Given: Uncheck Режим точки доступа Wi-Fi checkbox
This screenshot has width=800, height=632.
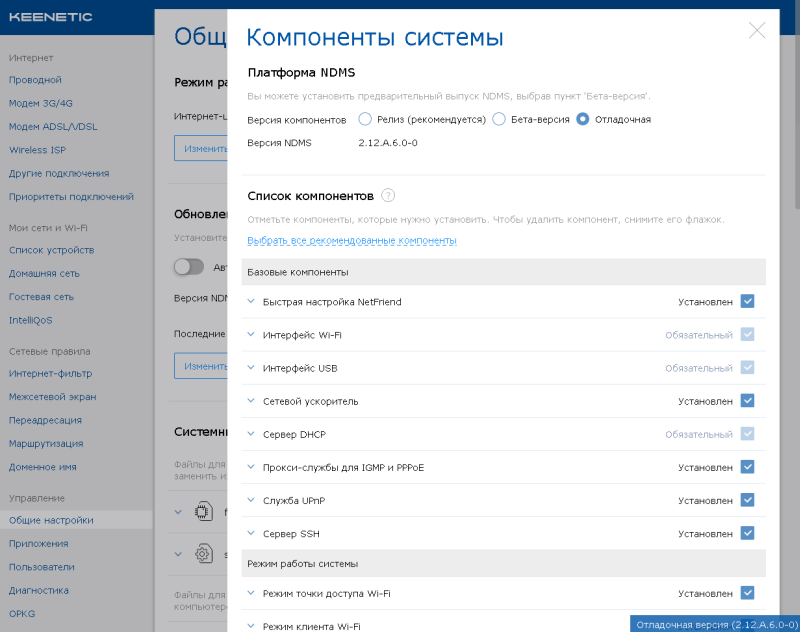Looking at the screenshot, I should click(x=747, y=593).
